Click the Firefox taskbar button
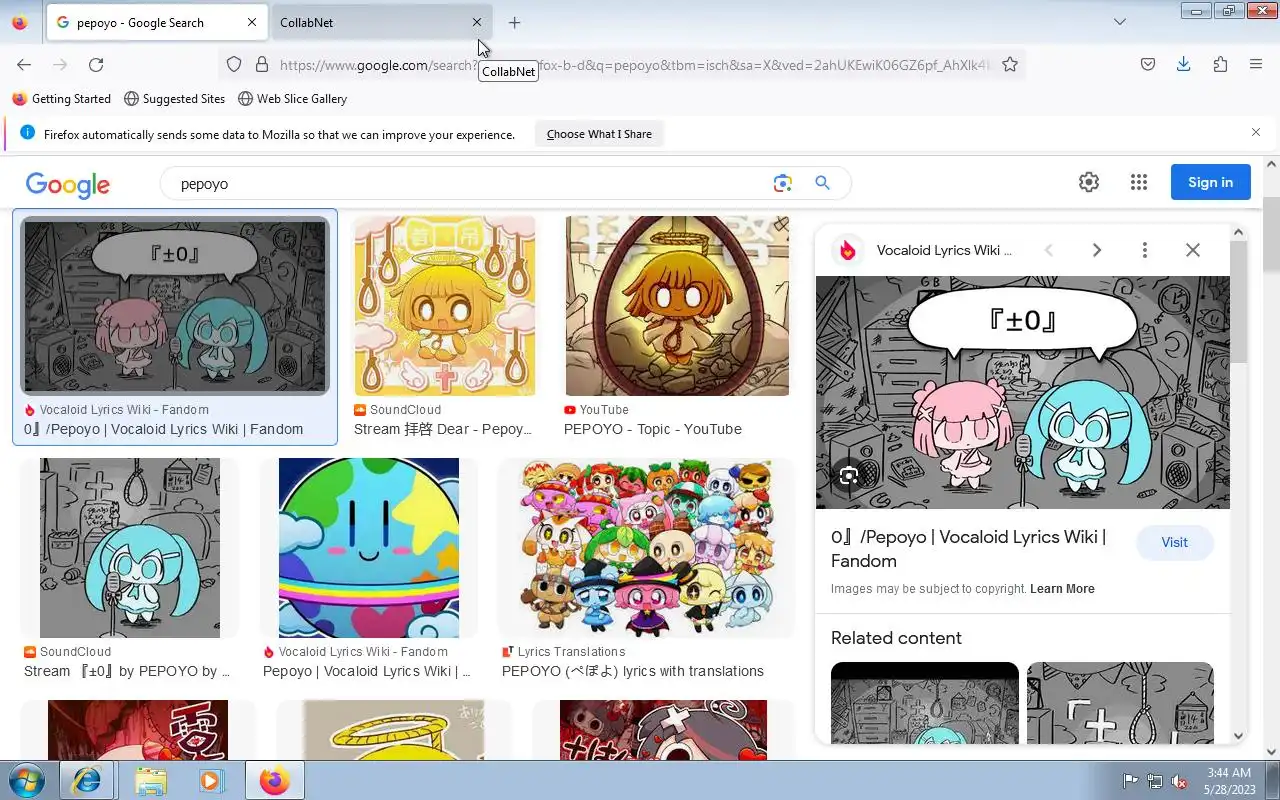This screenshot has height=800, width=1280. point(274,780)
